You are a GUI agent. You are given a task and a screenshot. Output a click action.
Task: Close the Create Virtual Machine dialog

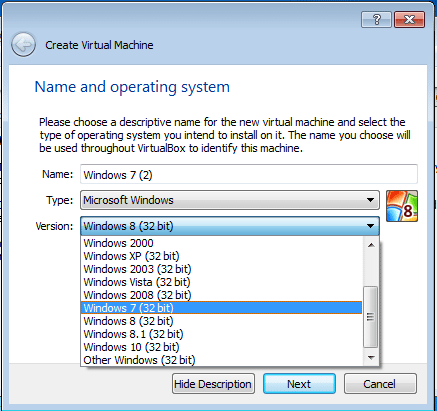(409, 20)
